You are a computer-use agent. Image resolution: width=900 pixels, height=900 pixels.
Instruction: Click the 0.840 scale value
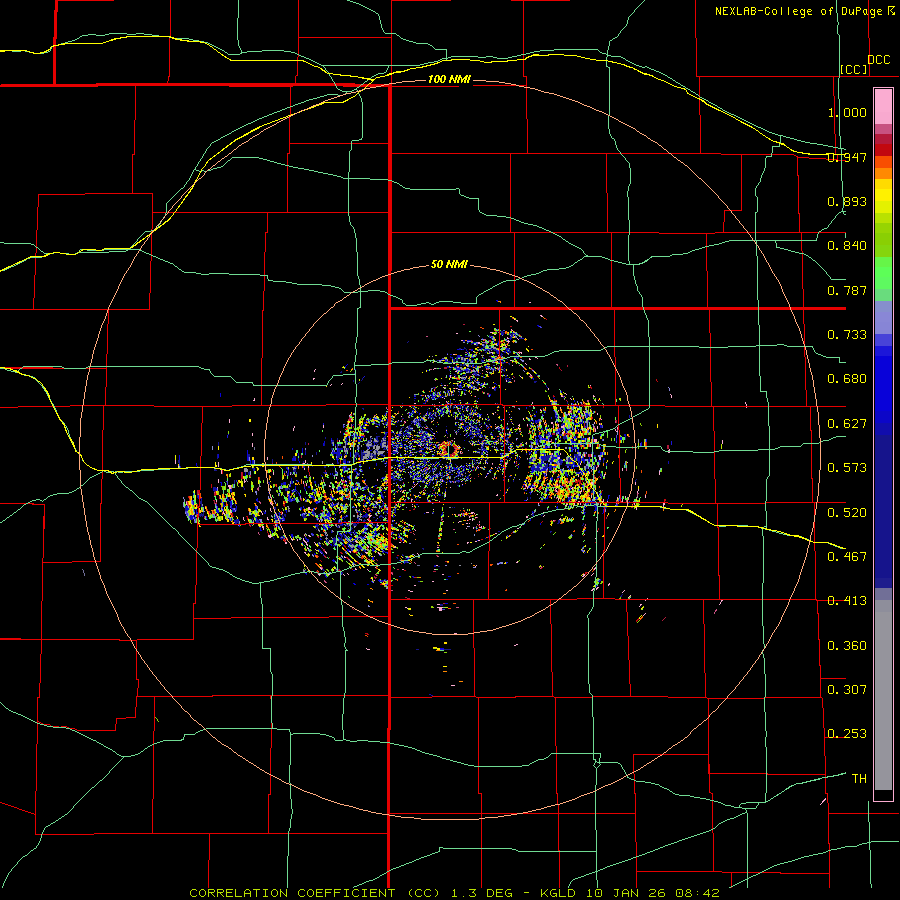click(847, 246)
